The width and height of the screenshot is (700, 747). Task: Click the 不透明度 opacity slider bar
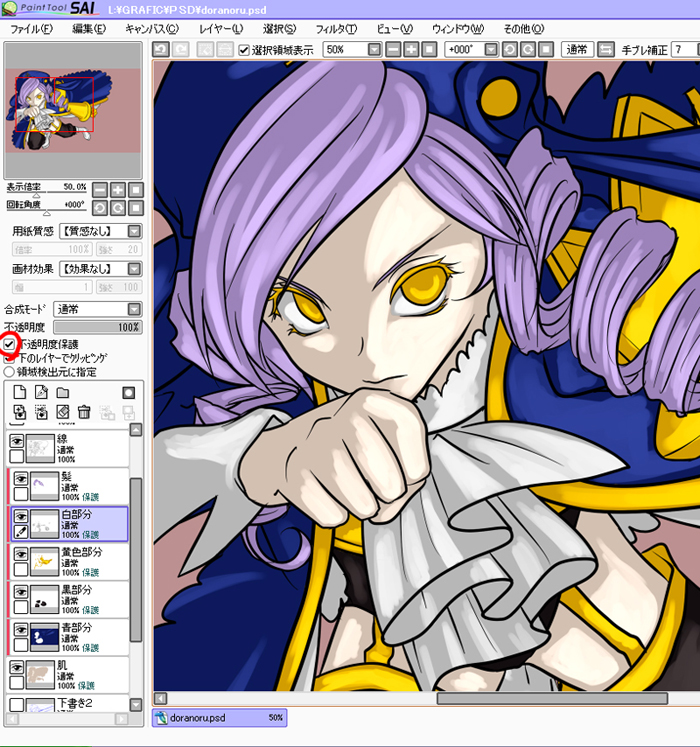(x=98, y=327)
